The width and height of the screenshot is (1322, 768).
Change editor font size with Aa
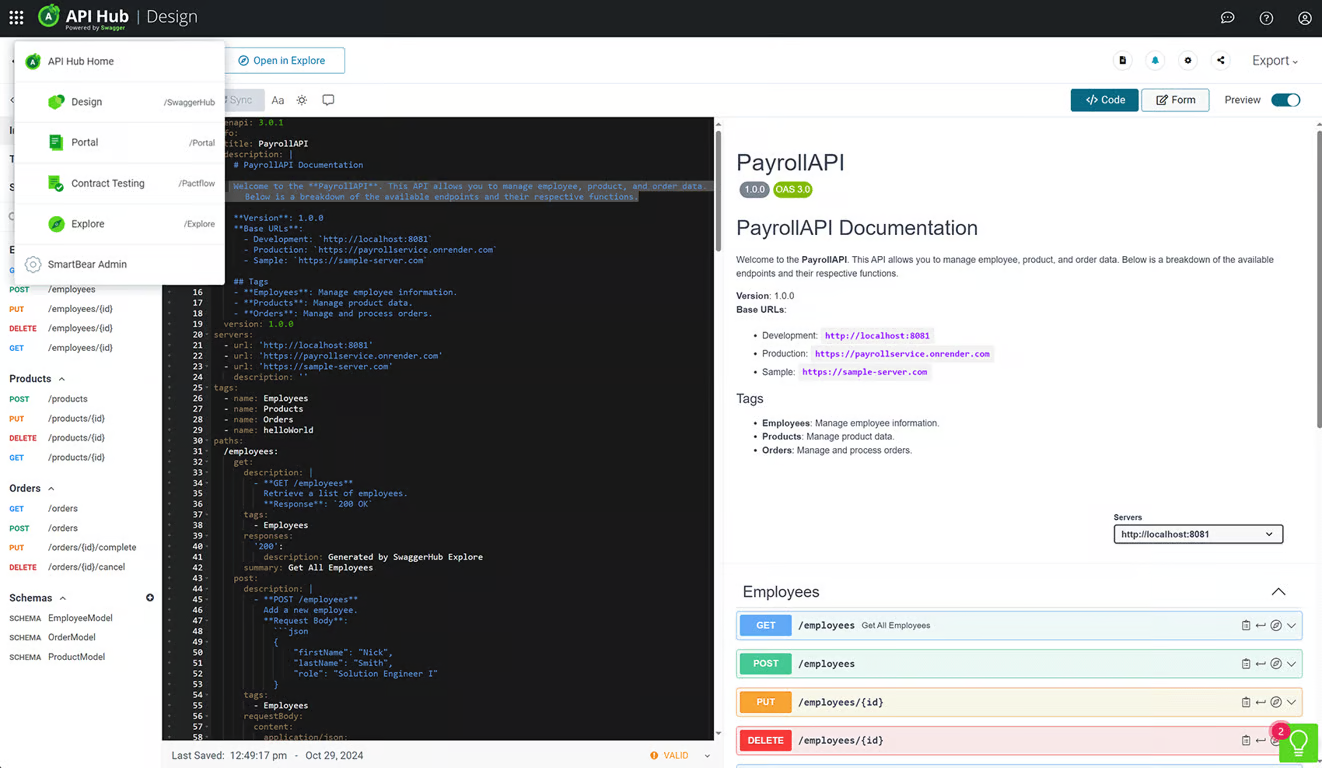pos(278,100)
